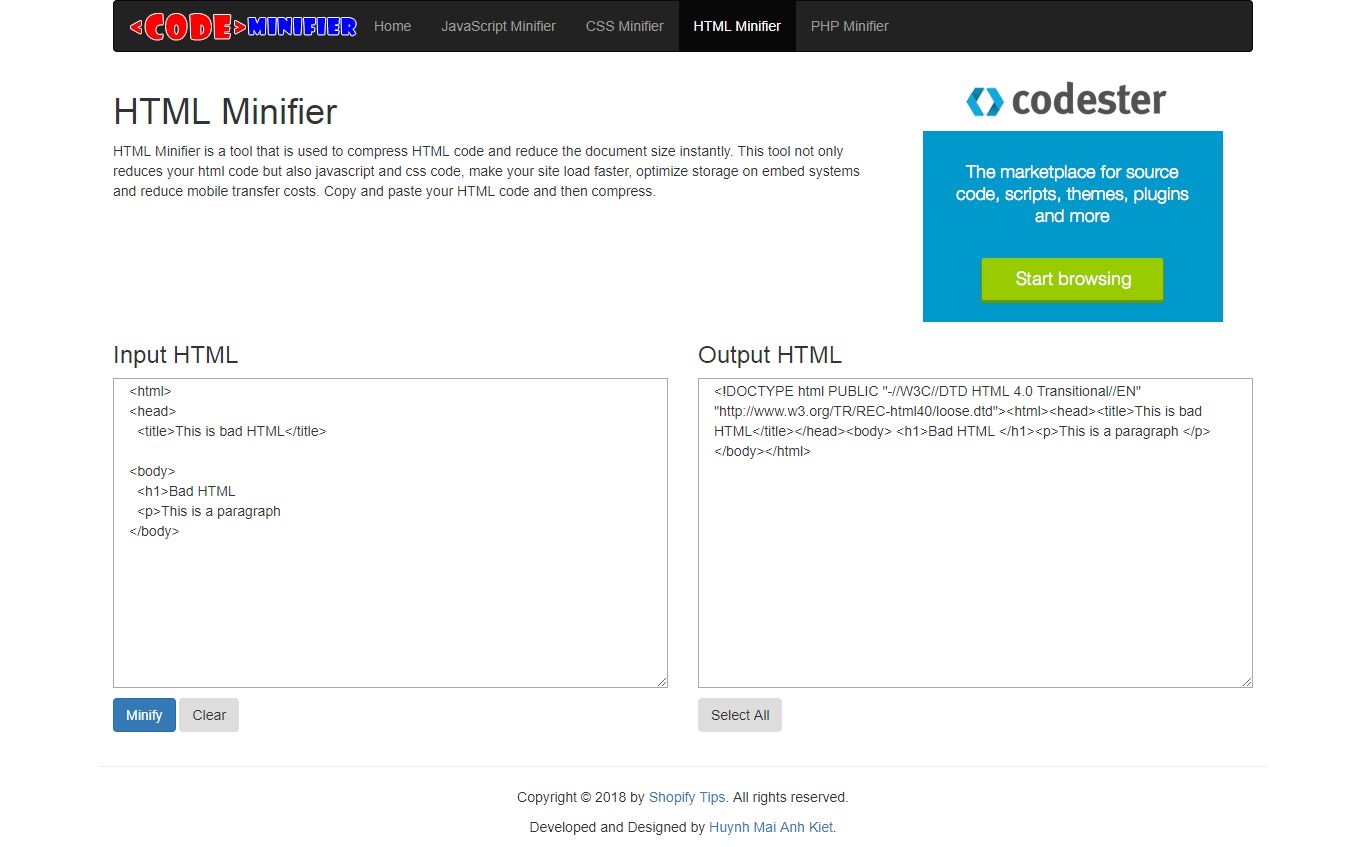Grab the Output HTML textarea resize handle

(1246, 681)
